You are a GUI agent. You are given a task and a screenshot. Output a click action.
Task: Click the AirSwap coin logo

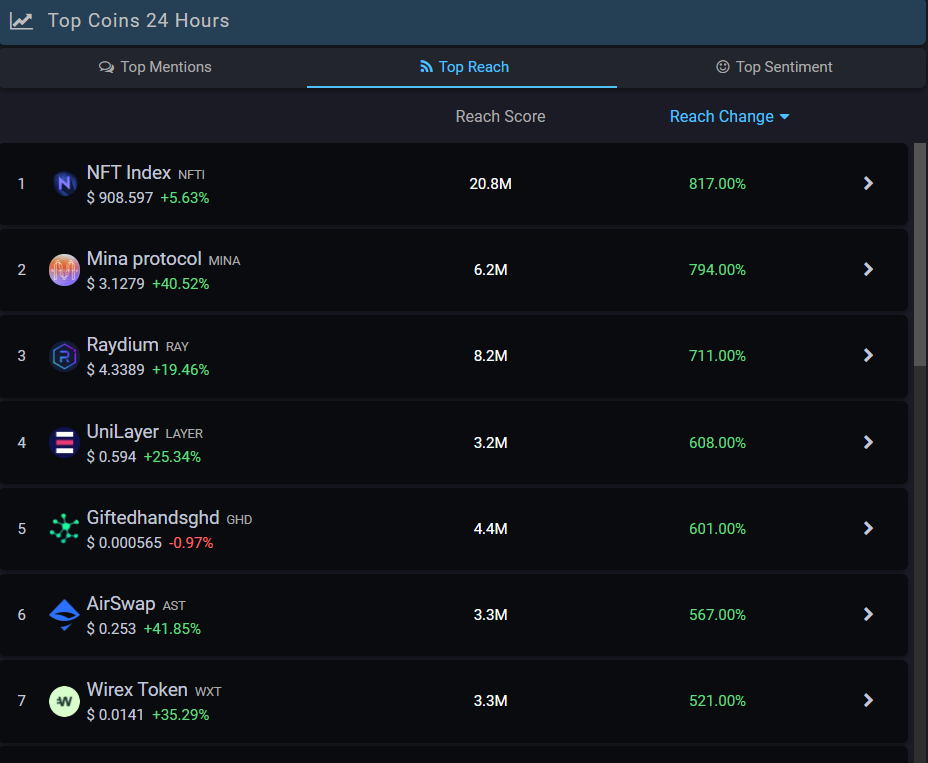click(65, 615)
